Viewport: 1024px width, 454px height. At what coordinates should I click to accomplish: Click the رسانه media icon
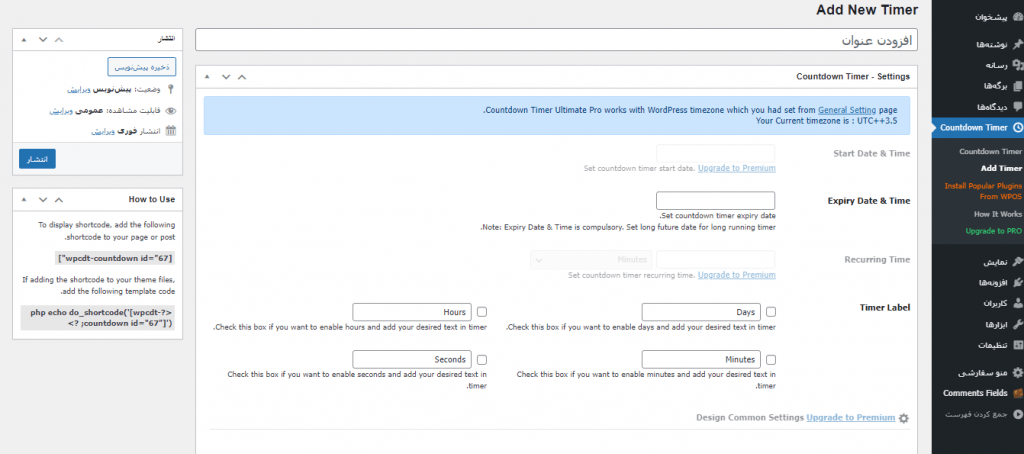click(x=1017, y=65)
